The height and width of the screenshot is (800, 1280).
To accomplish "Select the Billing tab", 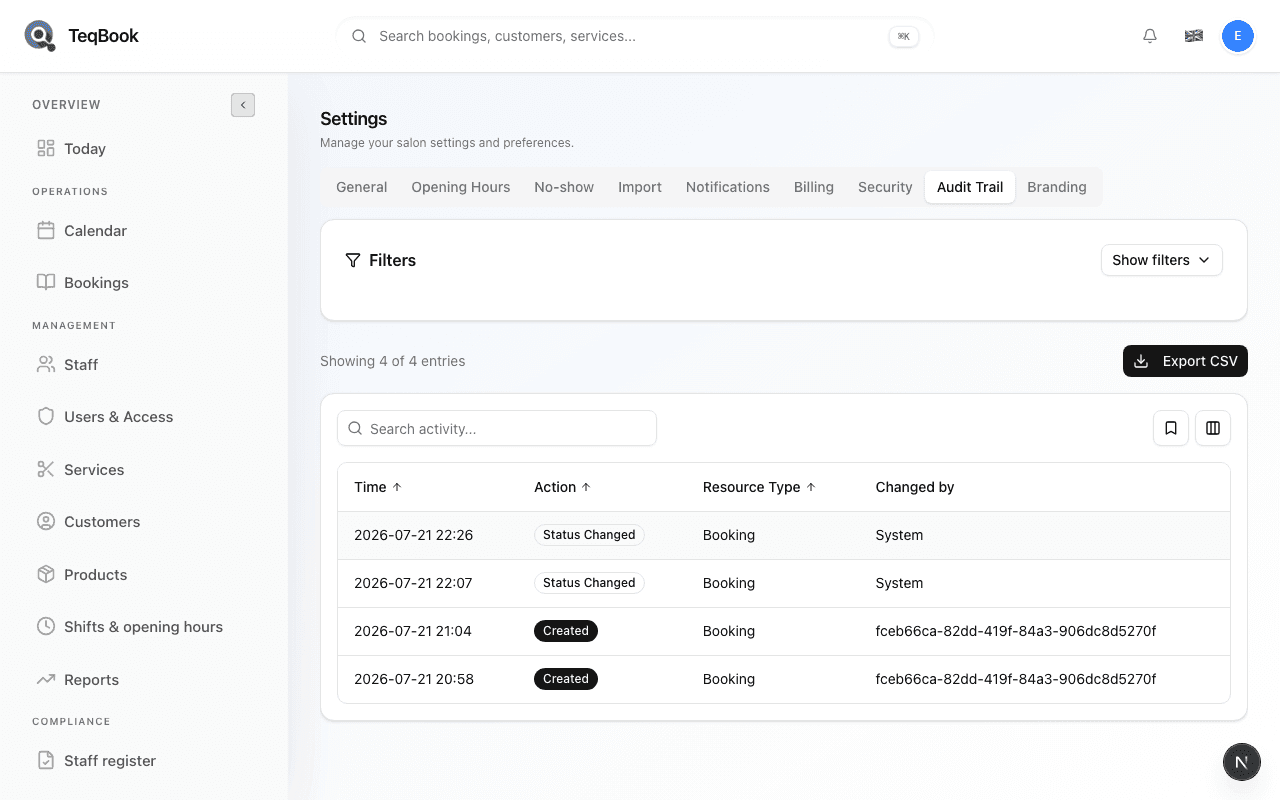I will pyautogui.click(x=814, y=187).
